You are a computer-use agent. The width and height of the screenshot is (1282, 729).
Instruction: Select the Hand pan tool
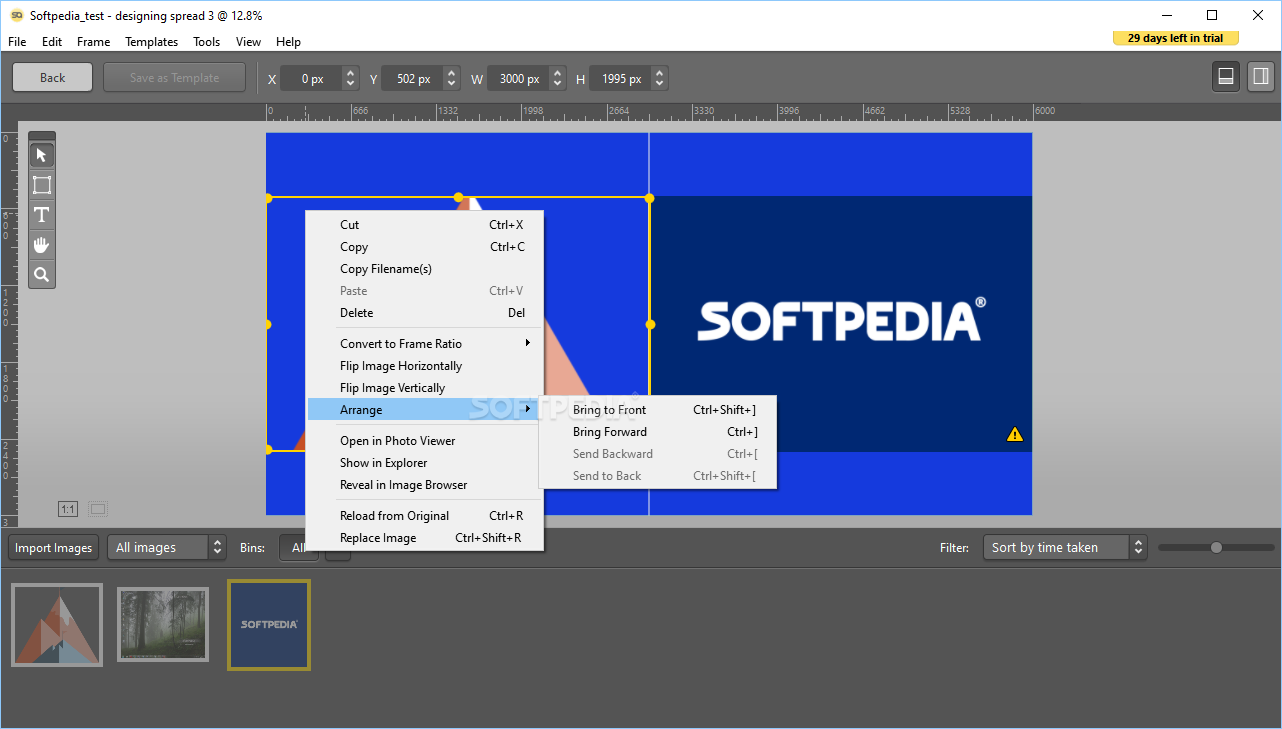[42, 245]
